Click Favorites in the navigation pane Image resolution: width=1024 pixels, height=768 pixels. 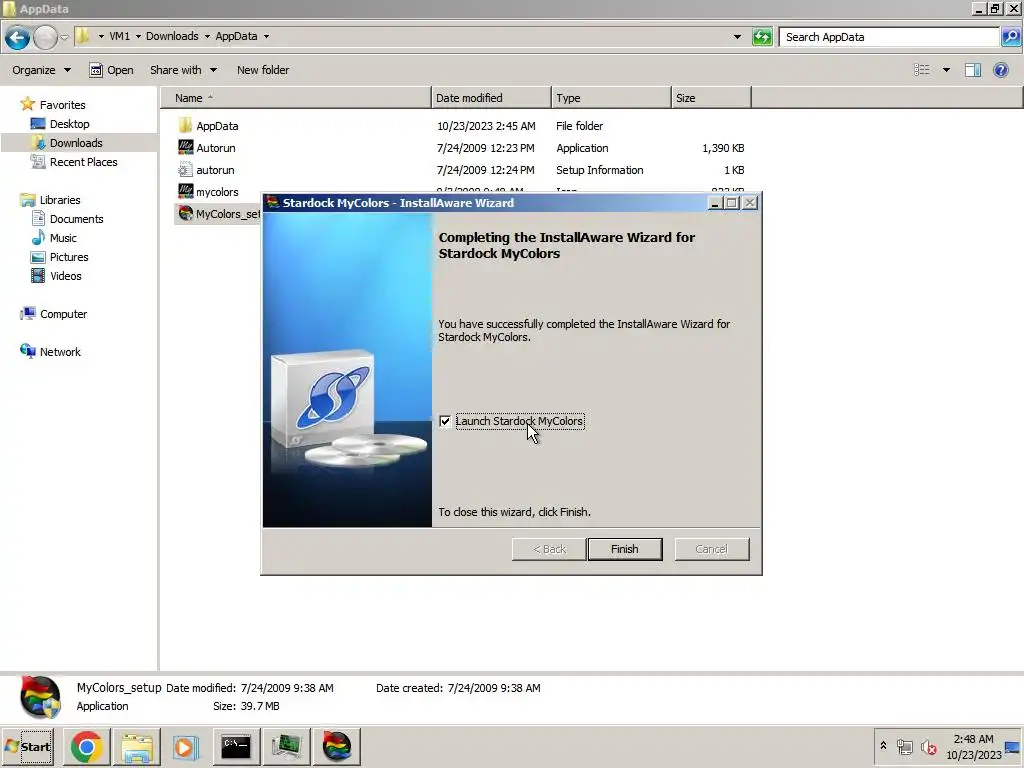62,104
